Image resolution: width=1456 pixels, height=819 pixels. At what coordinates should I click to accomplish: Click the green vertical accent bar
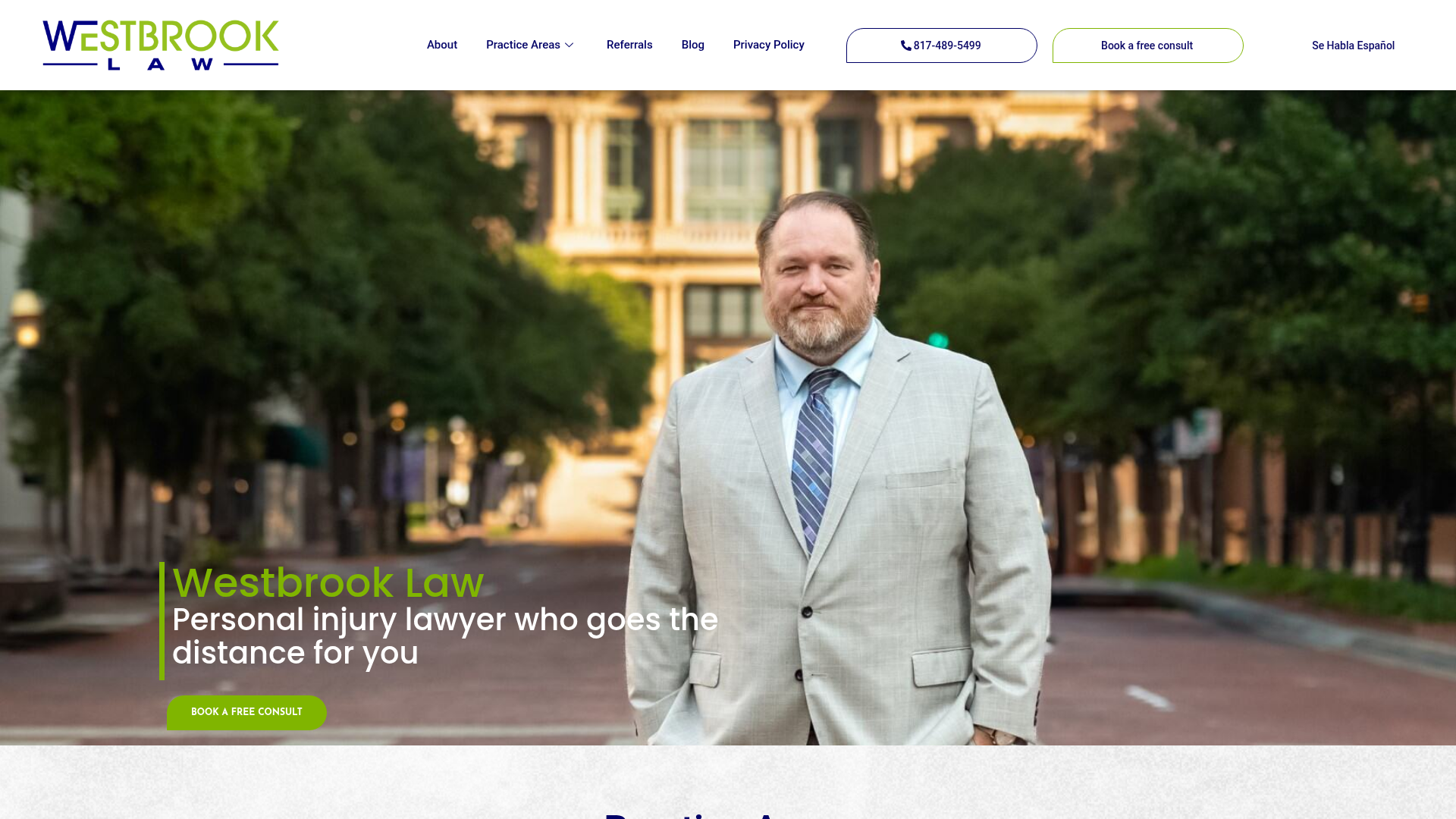[x=162, y=620]
